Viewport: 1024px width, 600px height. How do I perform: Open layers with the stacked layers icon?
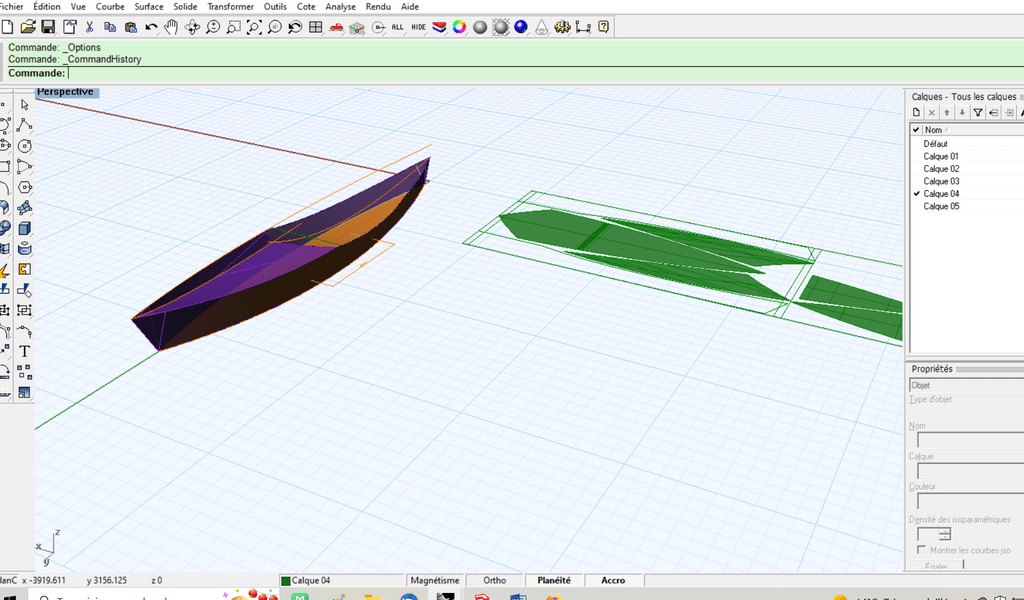439,27
